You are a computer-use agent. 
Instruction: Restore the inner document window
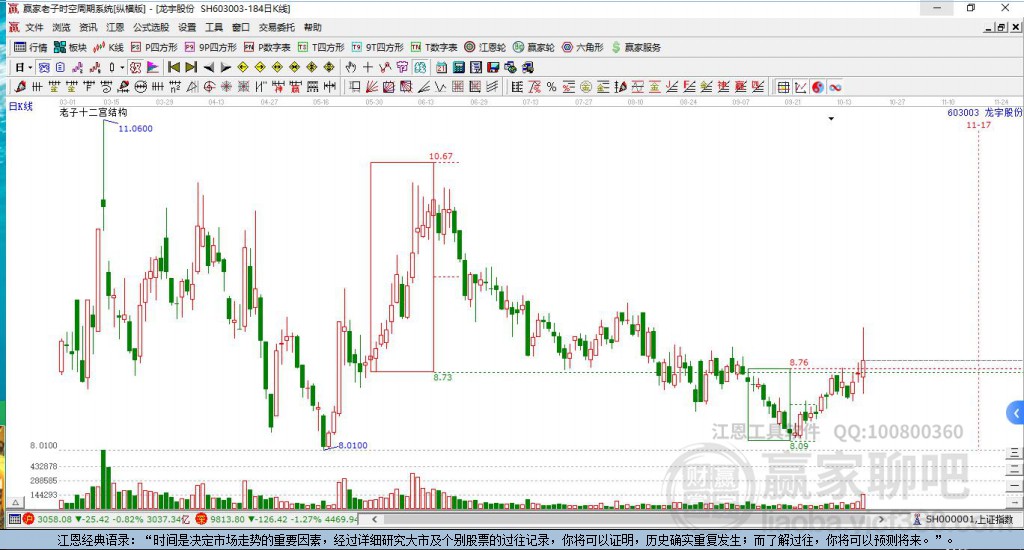tap(1001, 27)
